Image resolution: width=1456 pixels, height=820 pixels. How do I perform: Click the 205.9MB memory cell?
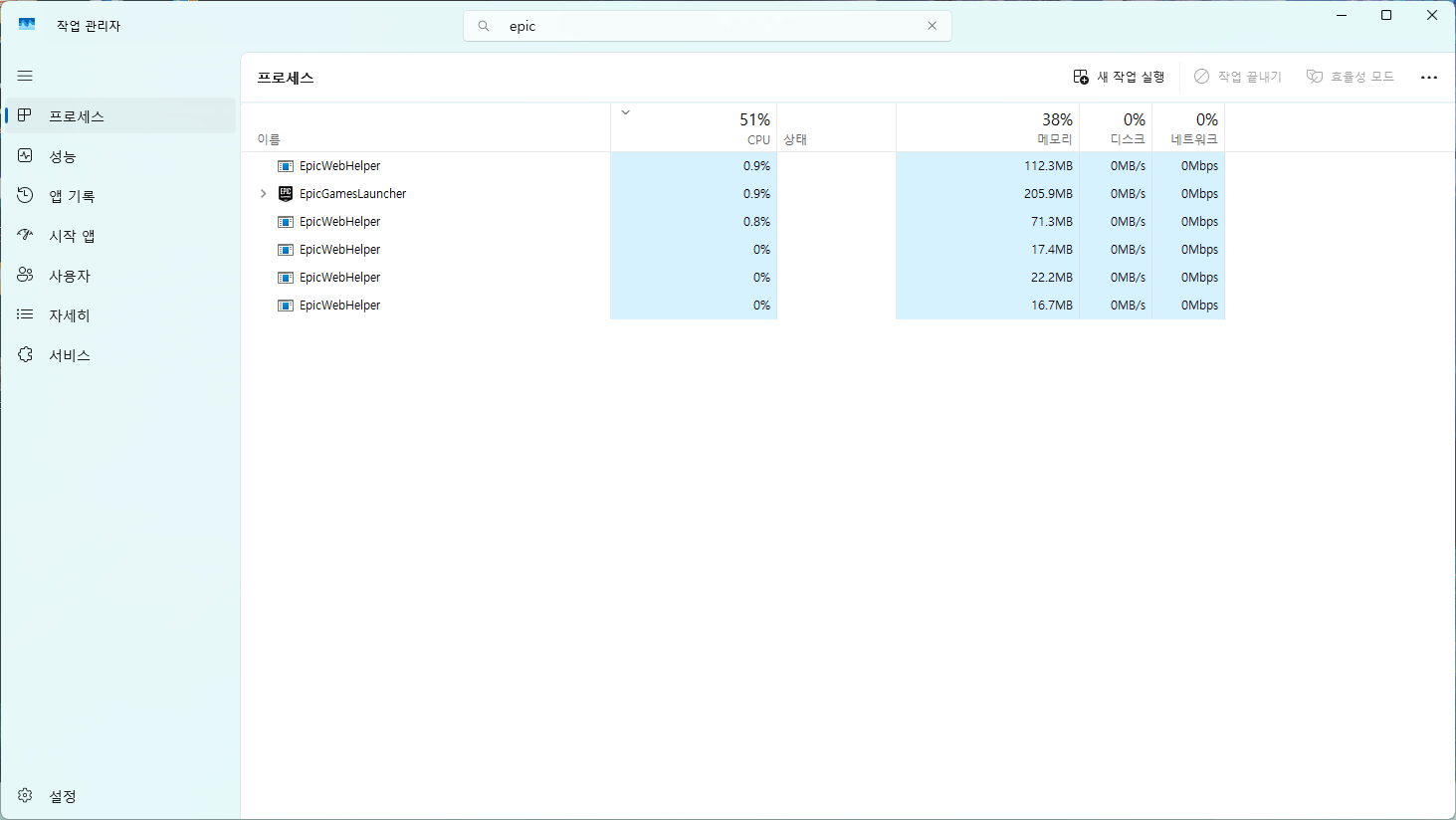point(987,194)
